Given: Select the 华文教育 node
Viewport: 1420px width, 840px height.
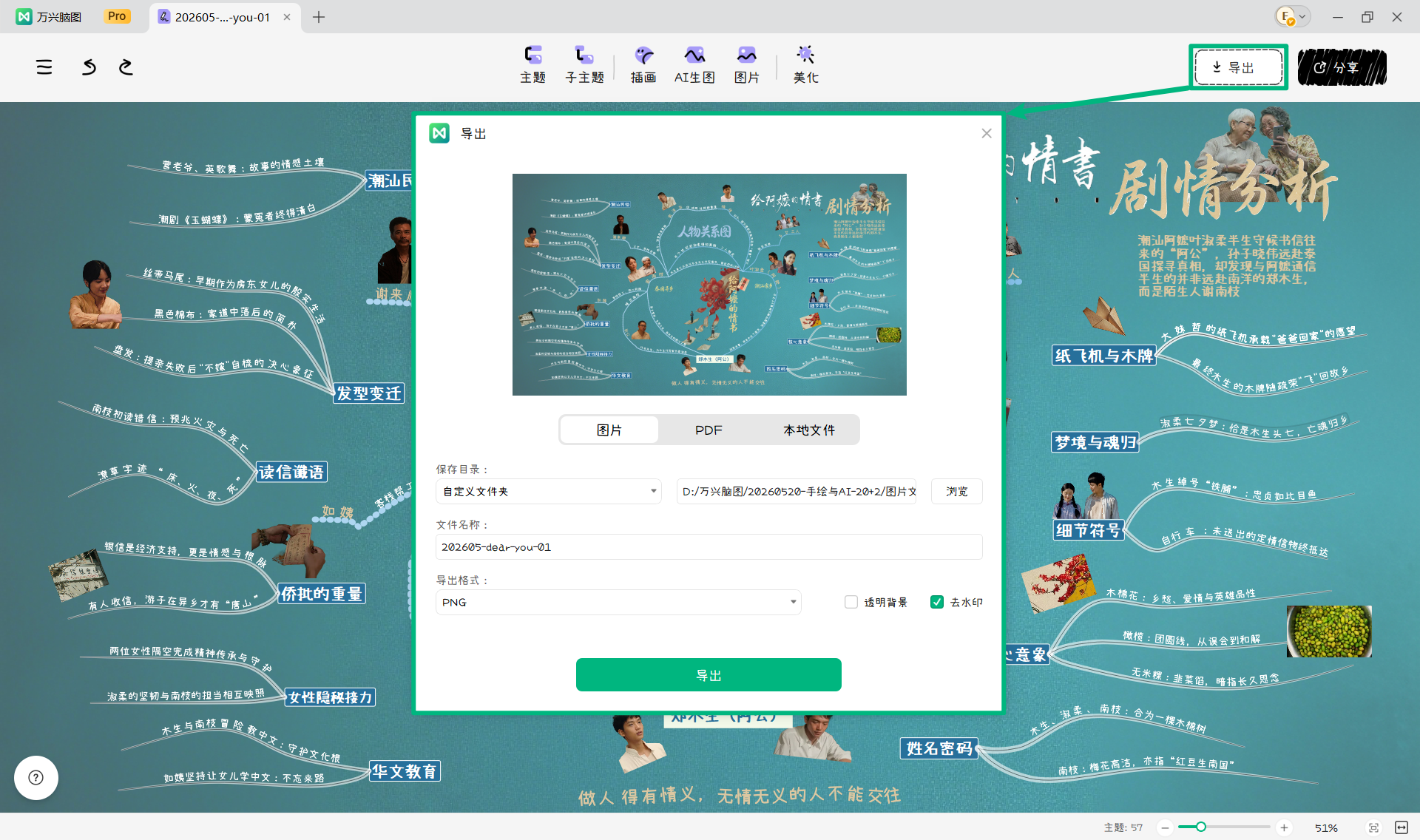Looking at the screenshot, I should click(x=405, y=771).
